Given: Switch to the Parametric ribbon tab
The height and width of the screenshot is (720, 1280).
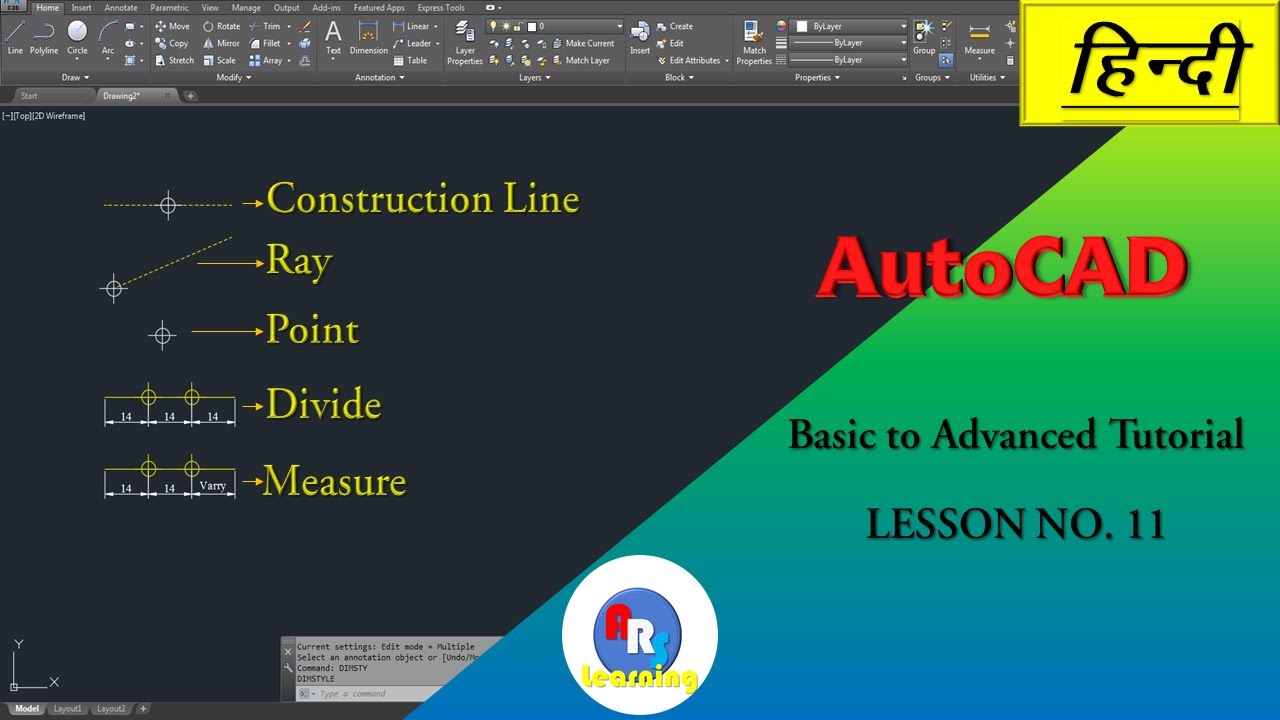Looking at the screenshot, I should pyautogui.click(x=169, y=7).
